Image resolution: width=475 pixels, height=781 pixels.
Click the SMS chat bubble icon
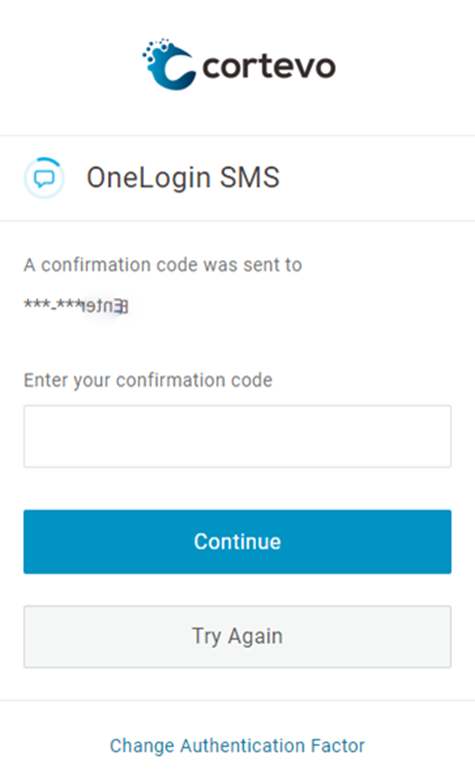(x=44, y=178)
